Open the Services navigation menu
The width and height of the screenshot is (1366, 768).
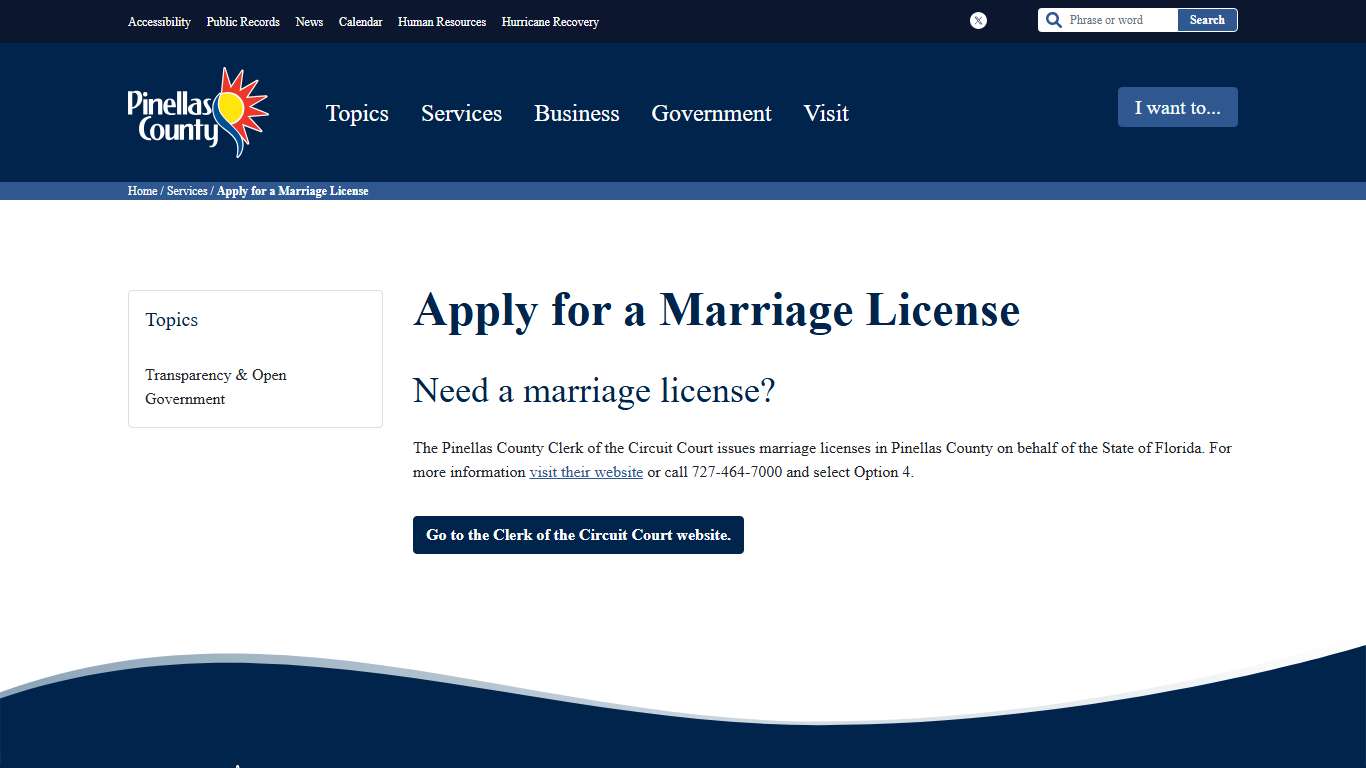(461, 113)
